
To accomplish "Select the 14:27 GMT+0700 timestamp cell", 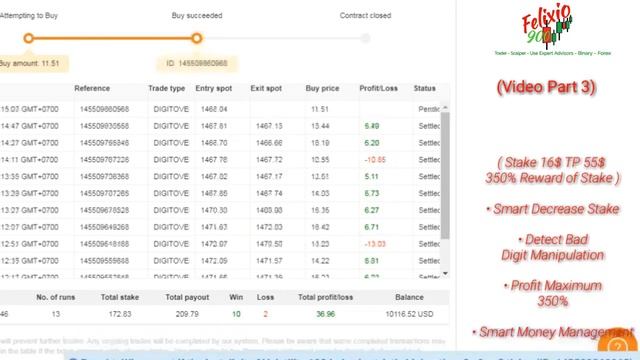I will pos(29,143).
